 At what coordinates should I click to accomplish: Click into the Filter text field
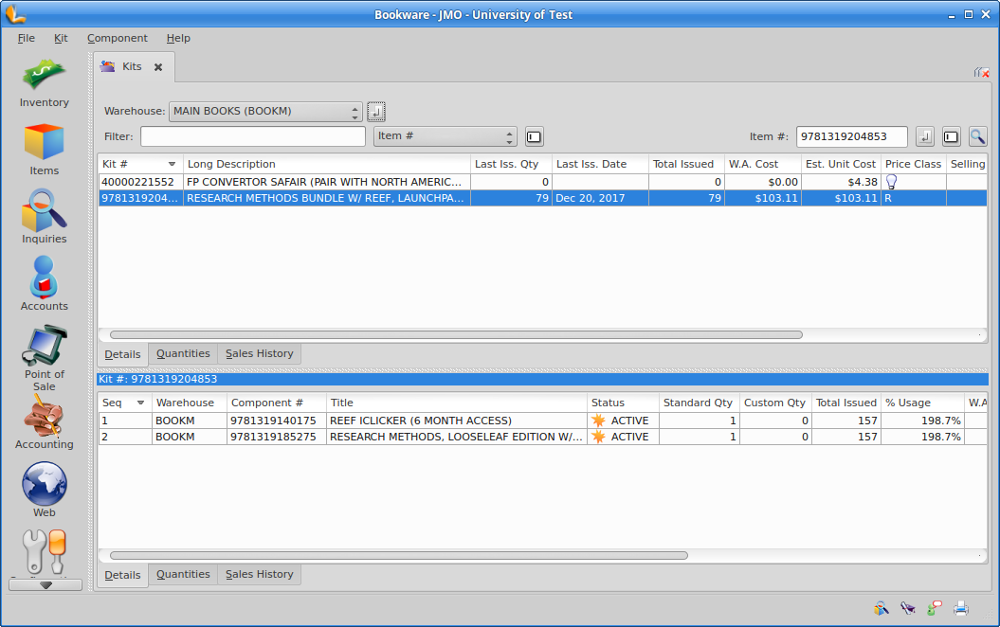tap(253, 136)
